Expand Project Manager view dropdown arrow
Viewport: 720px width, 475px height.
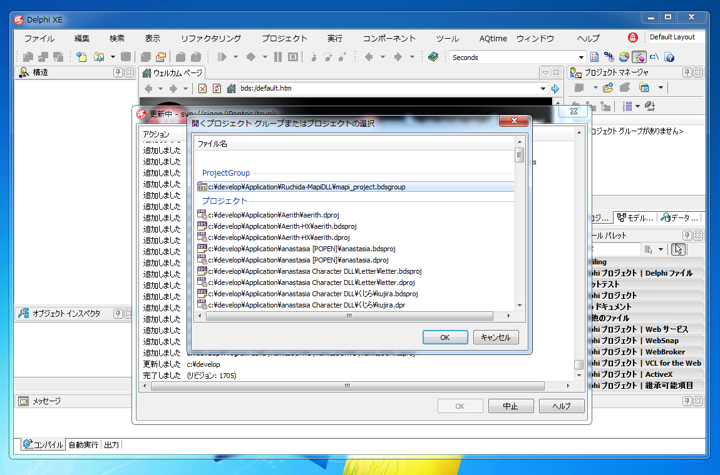[660, 87]
